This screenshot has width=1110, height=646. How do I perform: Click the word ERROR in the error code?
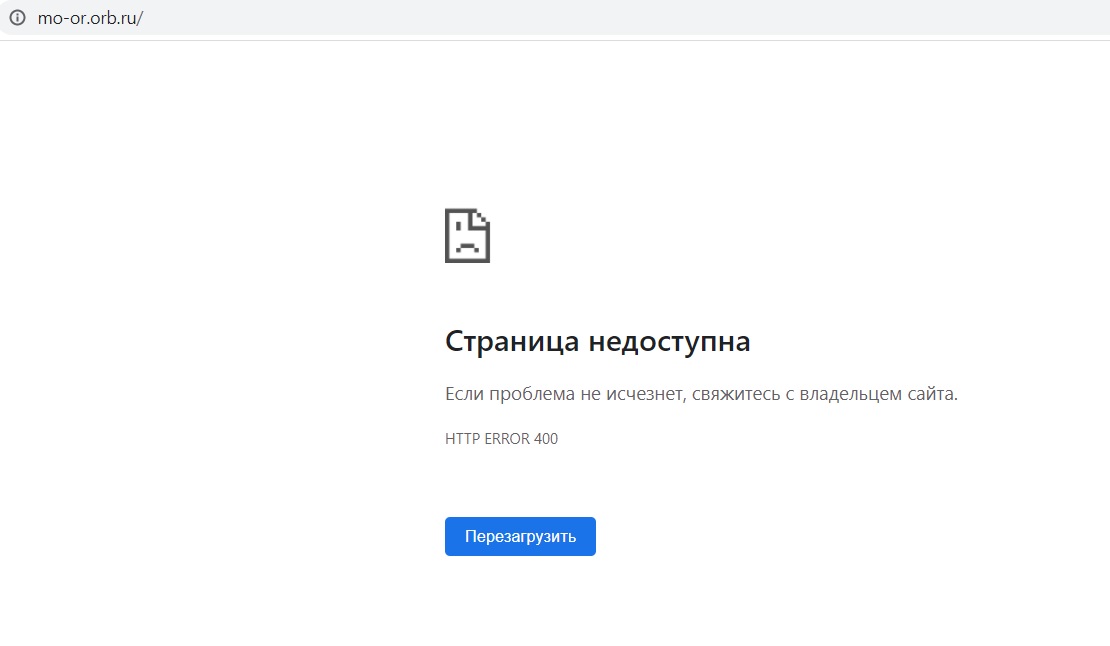(x=507, y=439)
